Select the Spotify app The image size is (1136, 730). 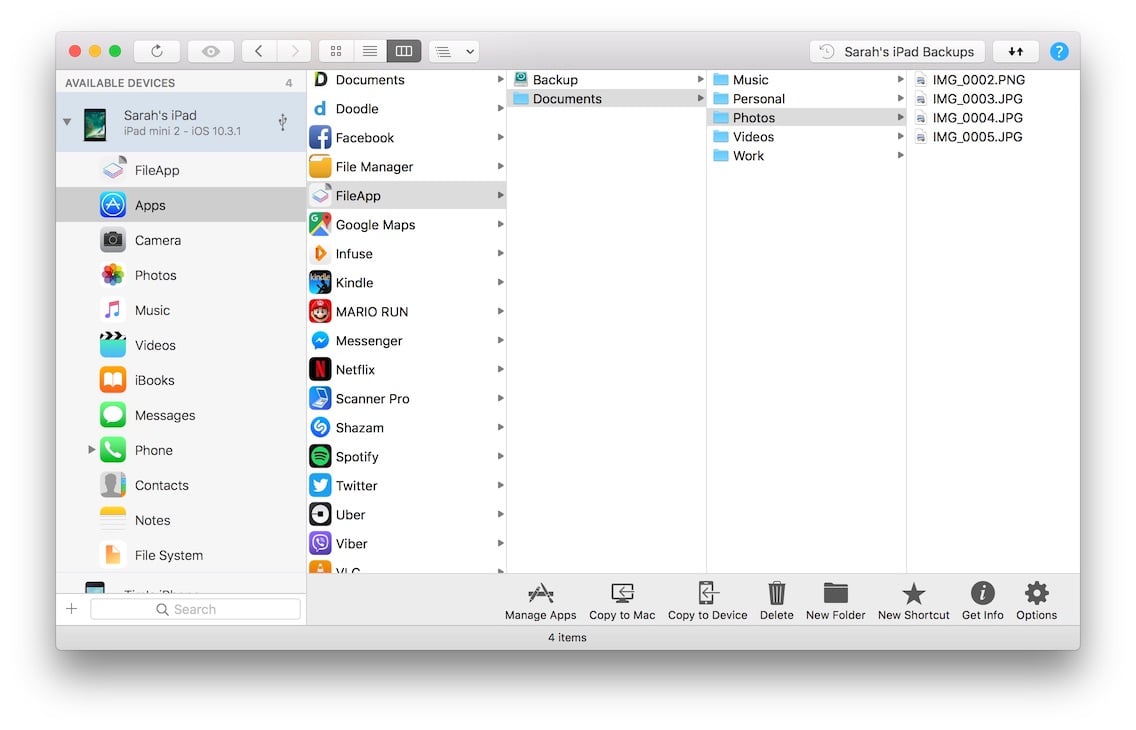(406, 456)
